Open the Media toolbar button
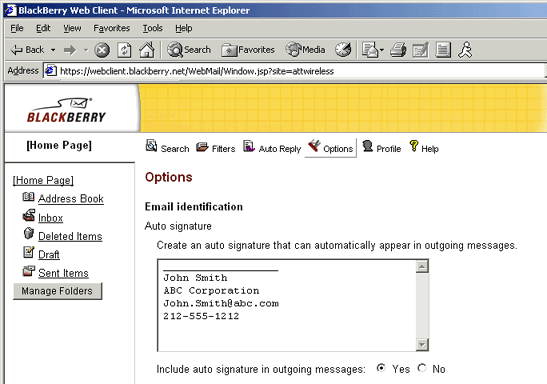This screenshot has height=384, width=547. tap(305, 50)
